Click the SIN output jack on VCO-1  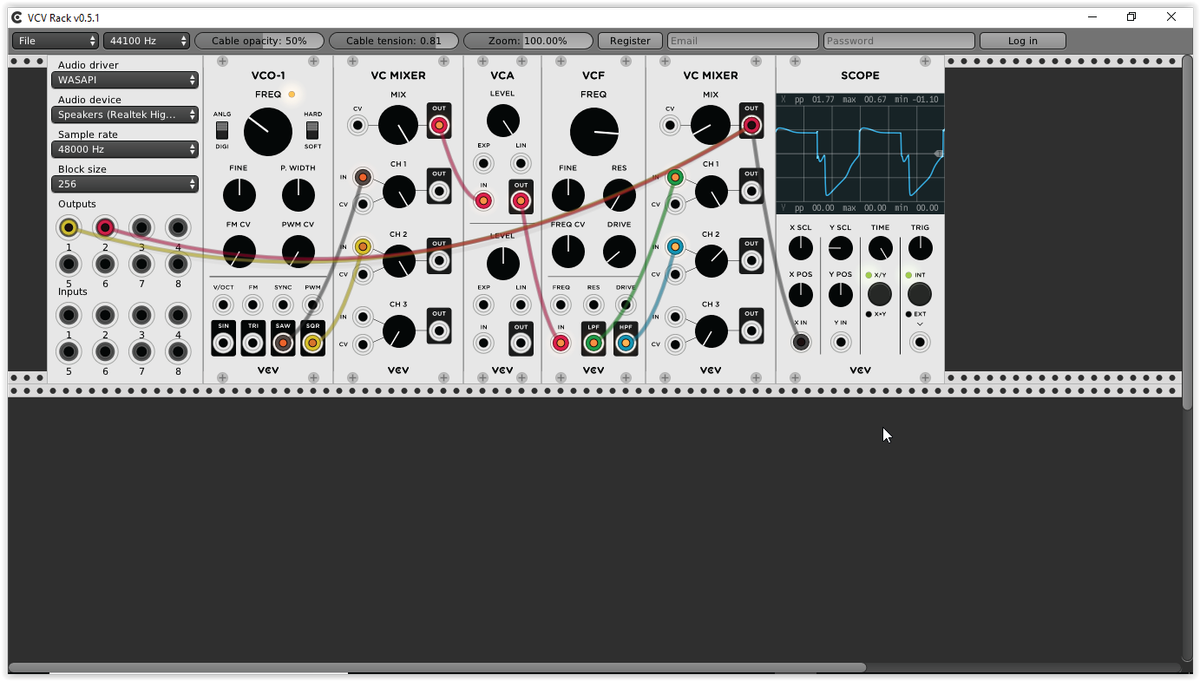click(x=222, y=341)
